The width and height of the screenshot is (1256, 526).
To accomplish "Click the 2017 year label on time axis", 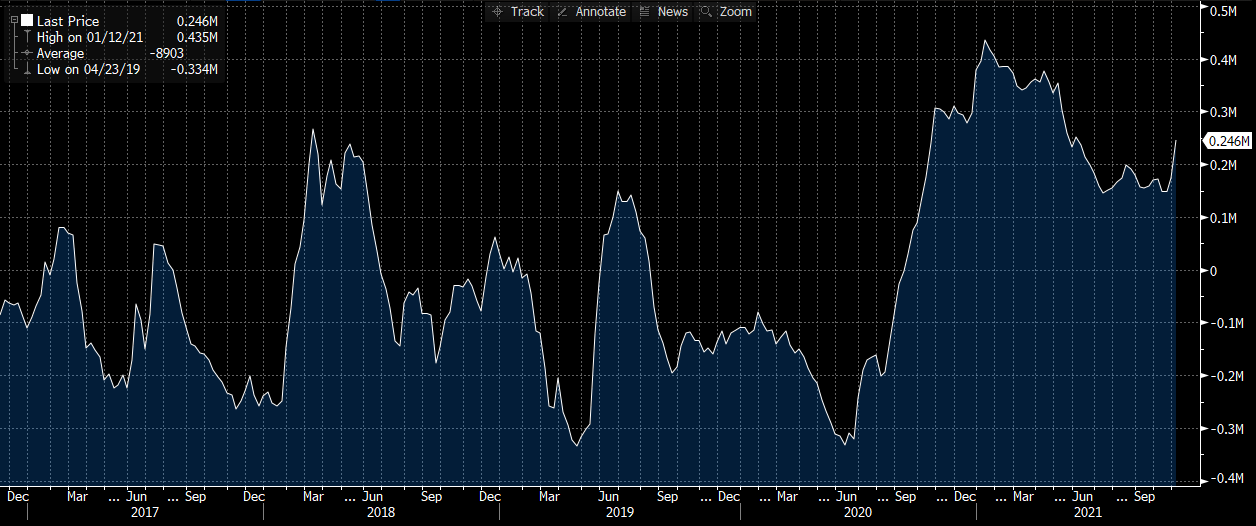I will (x=146, y=512).
